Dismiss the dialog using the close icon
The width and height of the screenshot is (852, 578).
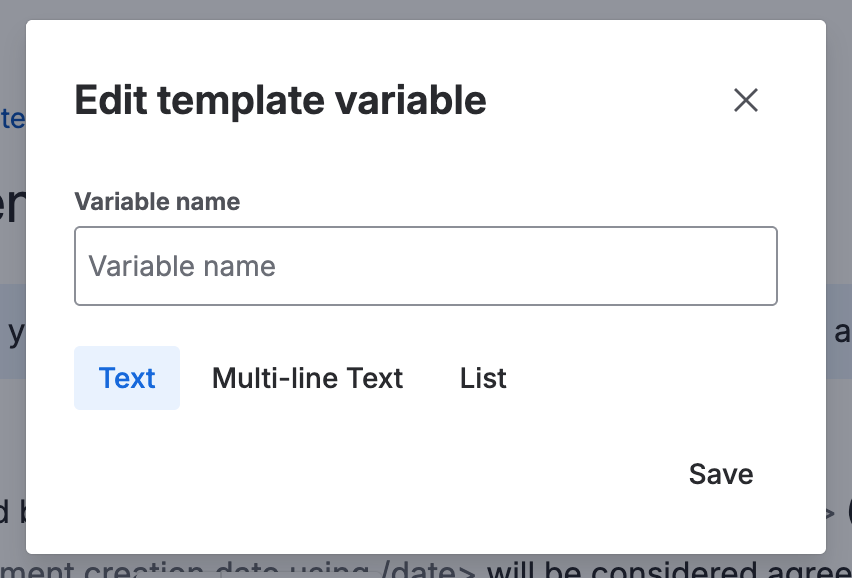point(746,100)
